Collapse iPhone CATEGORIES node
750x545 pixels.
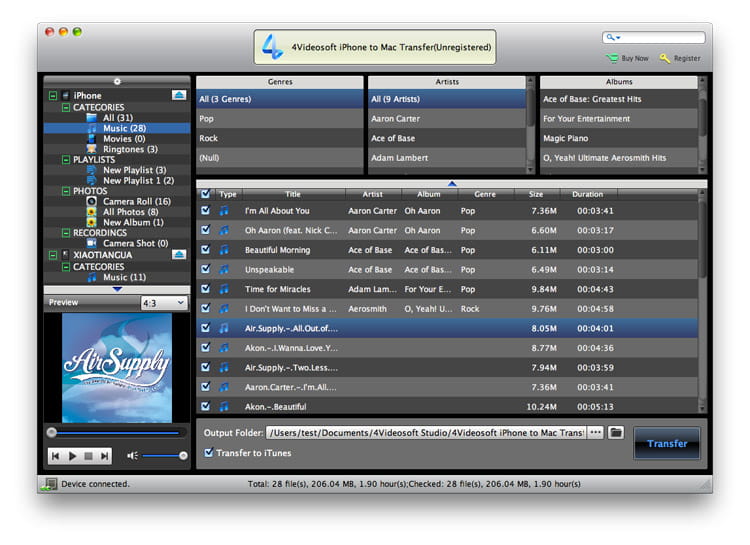66,107
